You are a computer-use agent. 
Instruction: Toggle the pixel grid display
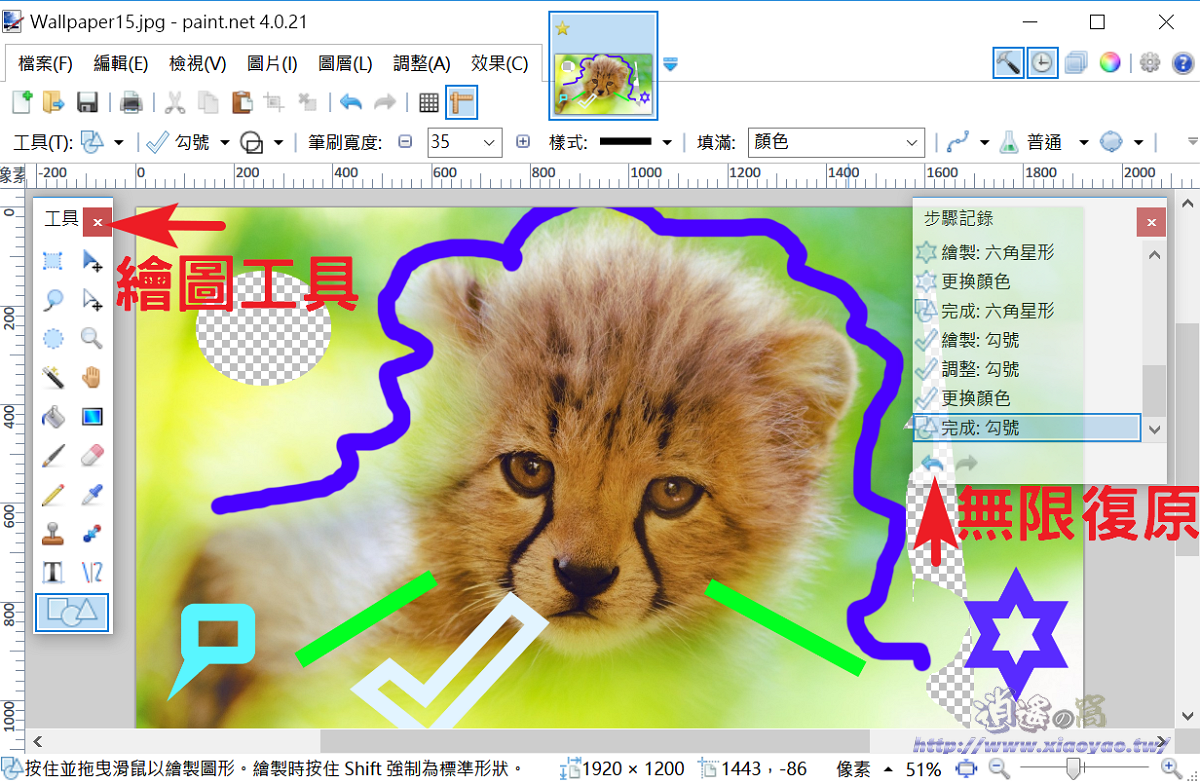click(x=429, y=102)
